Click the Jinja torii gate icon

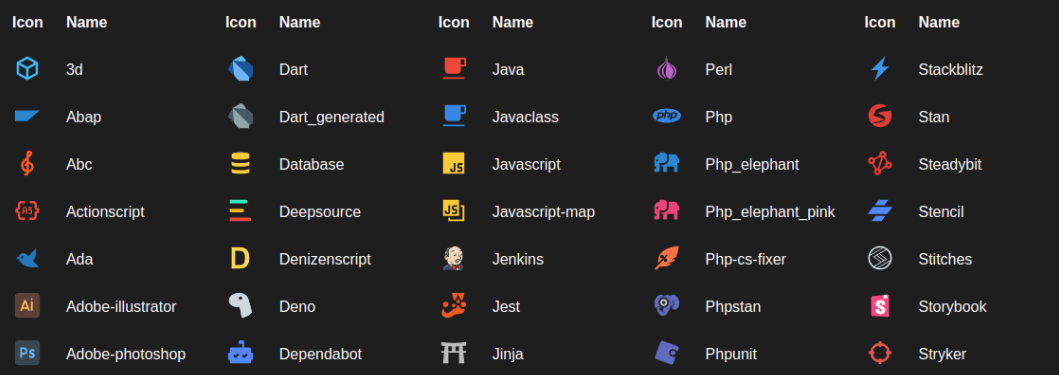(x=454, y=353)
